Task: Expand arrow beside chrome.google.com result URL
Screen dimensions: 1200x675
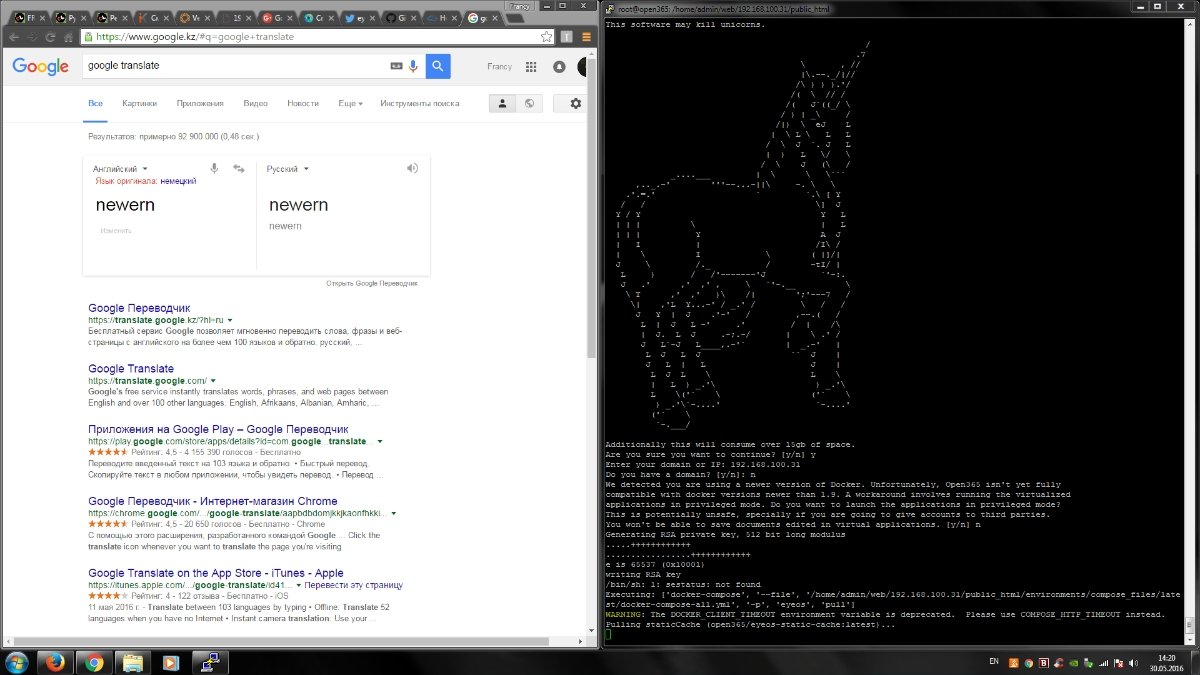Action: 394,513
